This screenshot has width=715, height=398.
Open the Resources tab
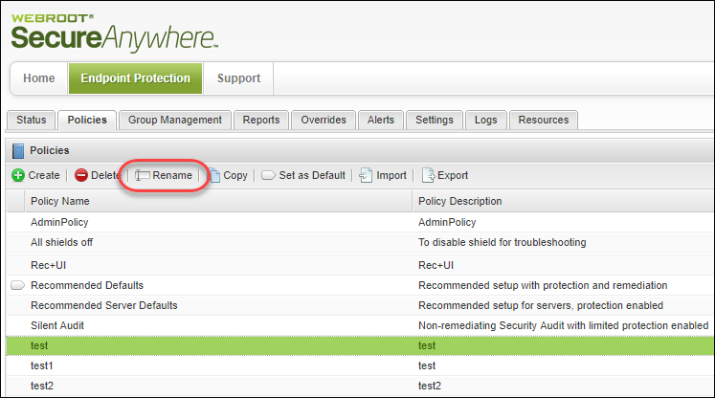coord(544,120)
